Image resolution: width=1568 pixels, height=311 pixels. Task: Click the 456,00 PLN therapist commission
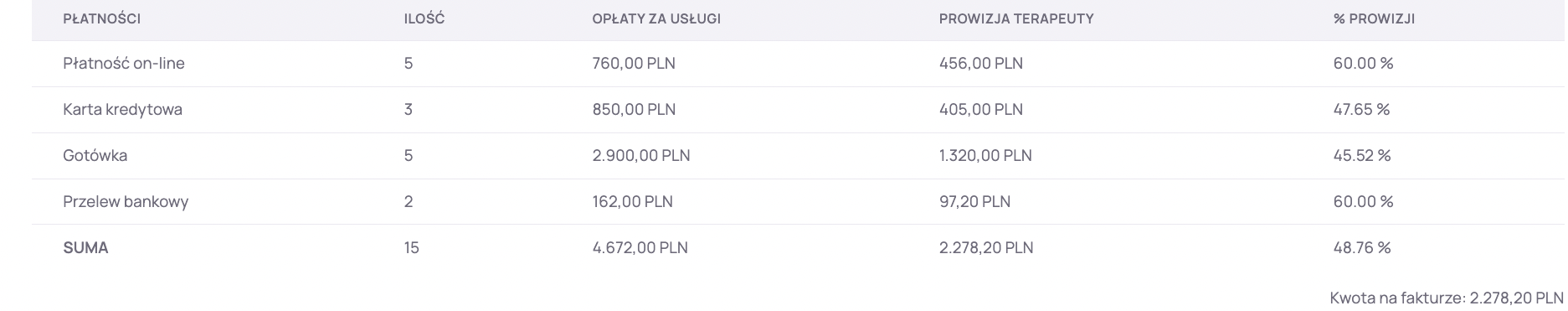point(981,63)
